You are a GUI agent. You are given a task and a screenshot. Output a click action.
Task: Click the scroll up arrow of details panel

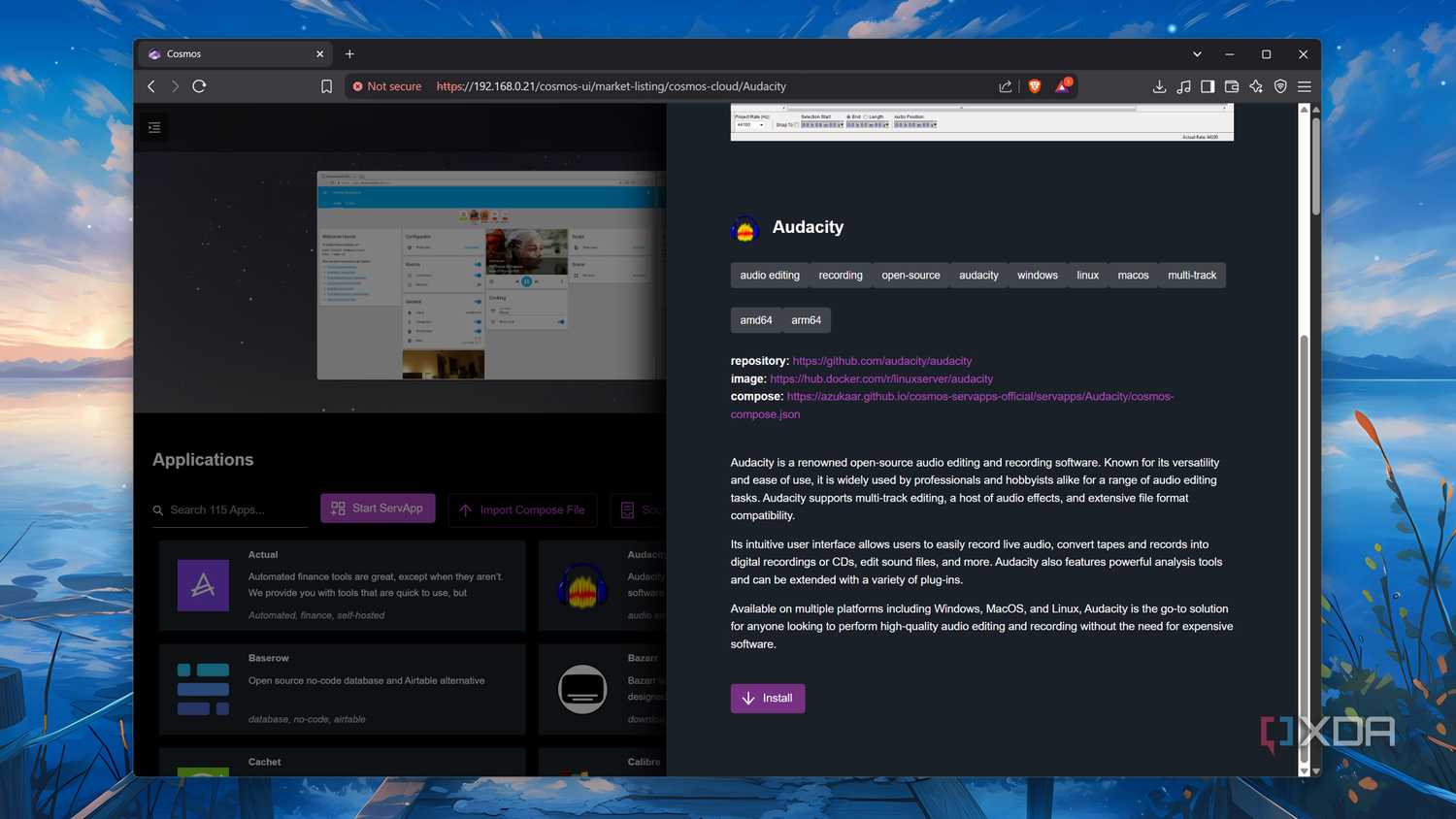click(1304, 110)
